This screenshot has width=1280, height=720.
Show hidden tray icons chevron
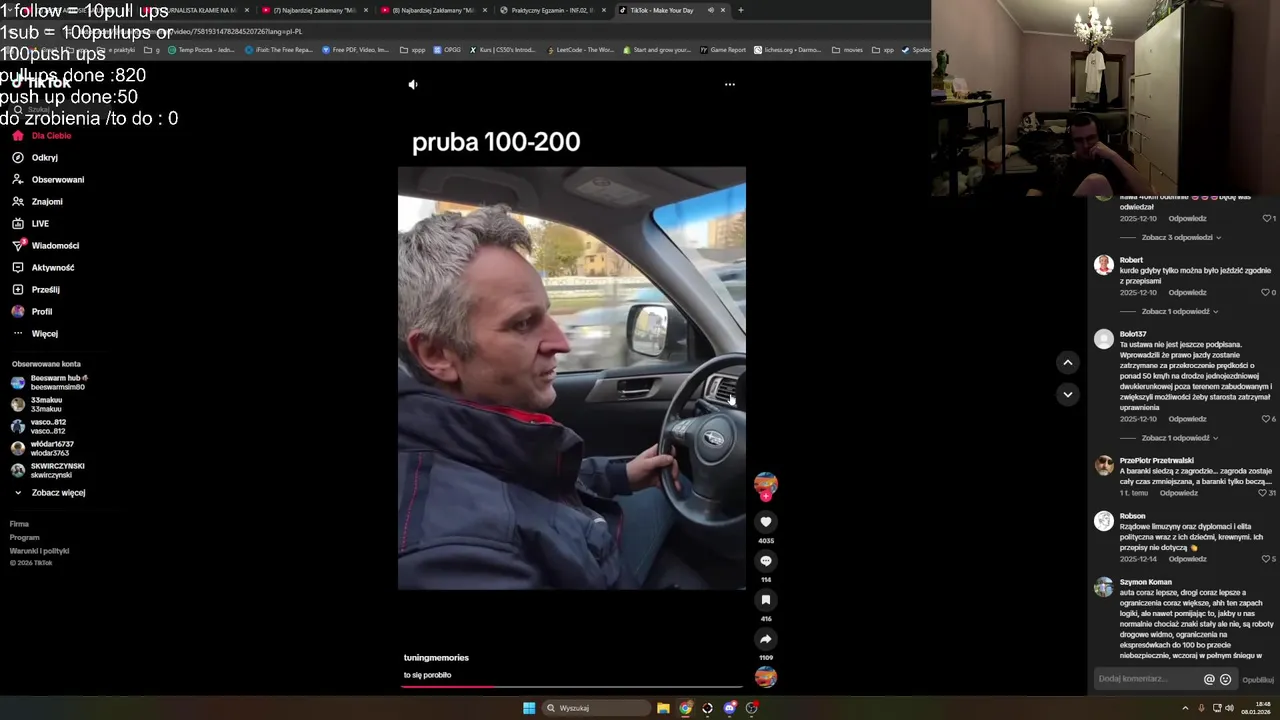pyautogui.click(x=1186, y=708)
